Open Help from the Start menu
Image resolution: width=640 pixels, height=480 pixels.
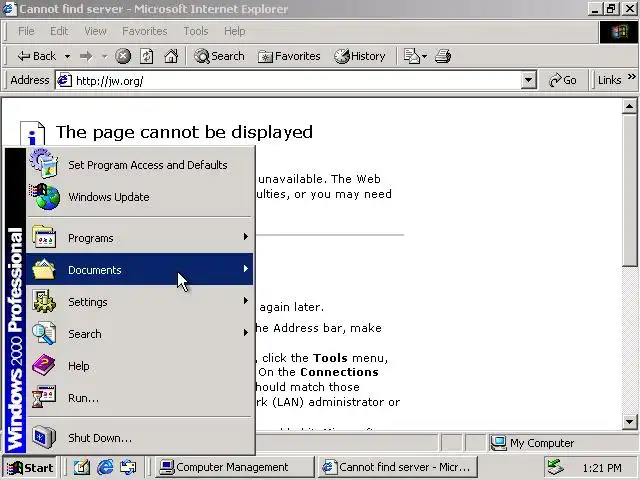click(x=140, y=366)
